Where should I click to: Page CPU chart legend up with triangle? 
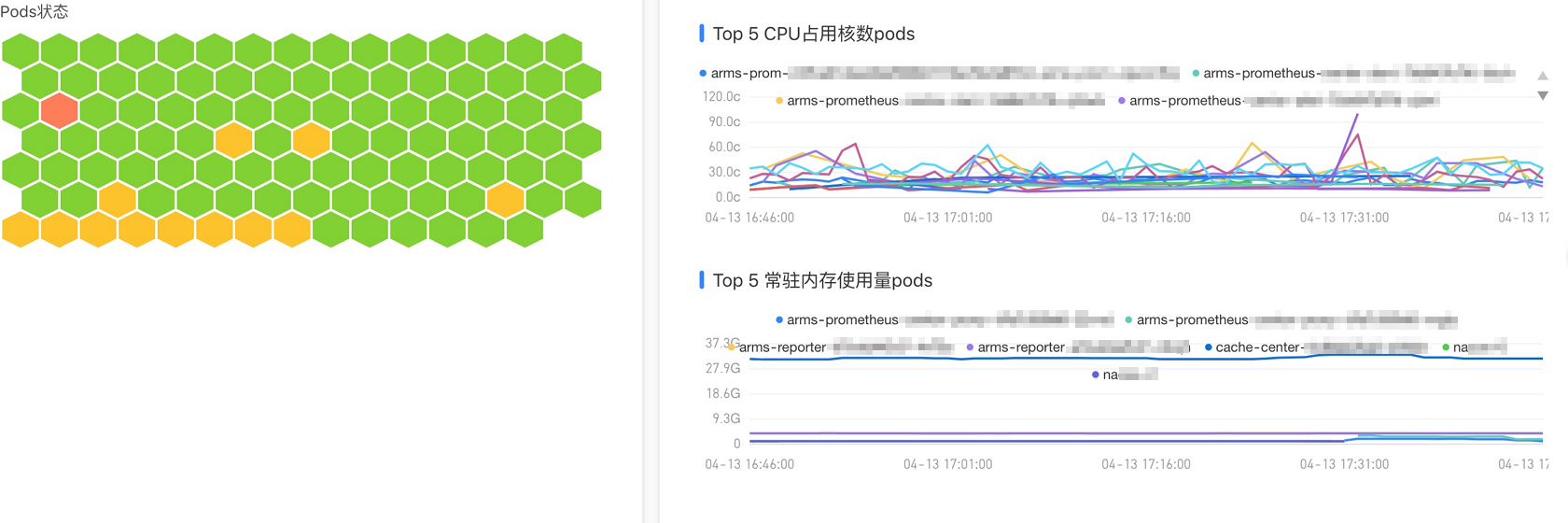[1543, 76]
